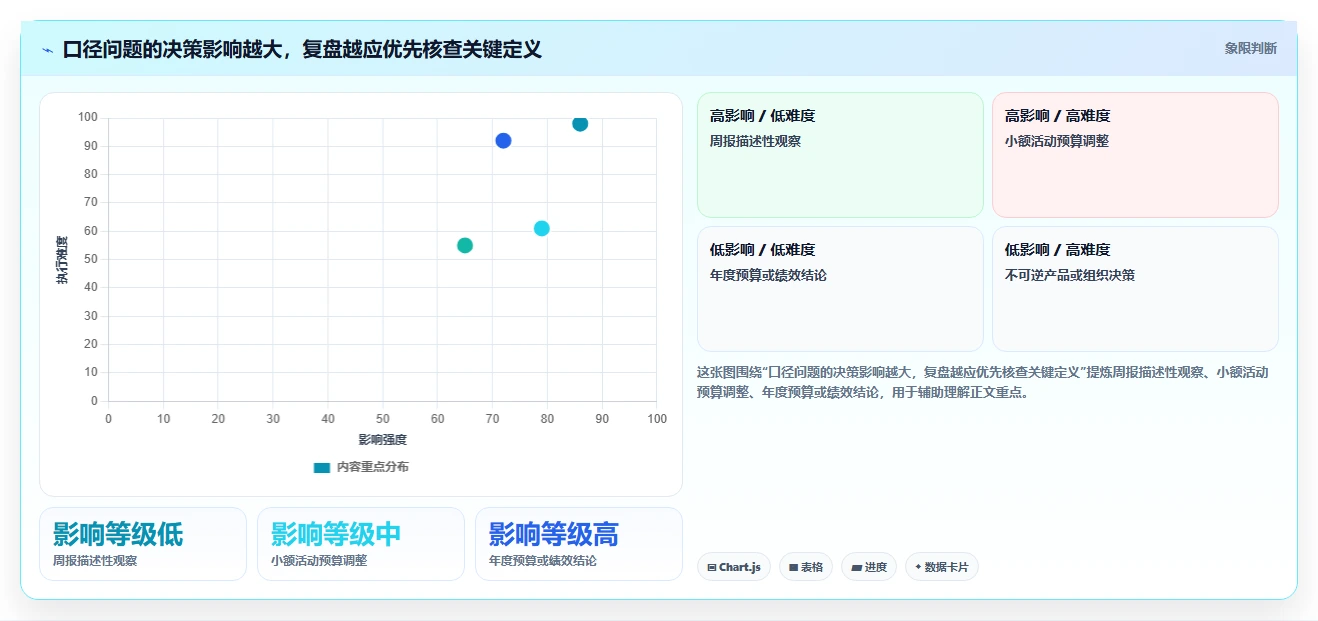
Task: Select the top scatter point near 86
Action: pyautogui.click(x=580, y=124)
